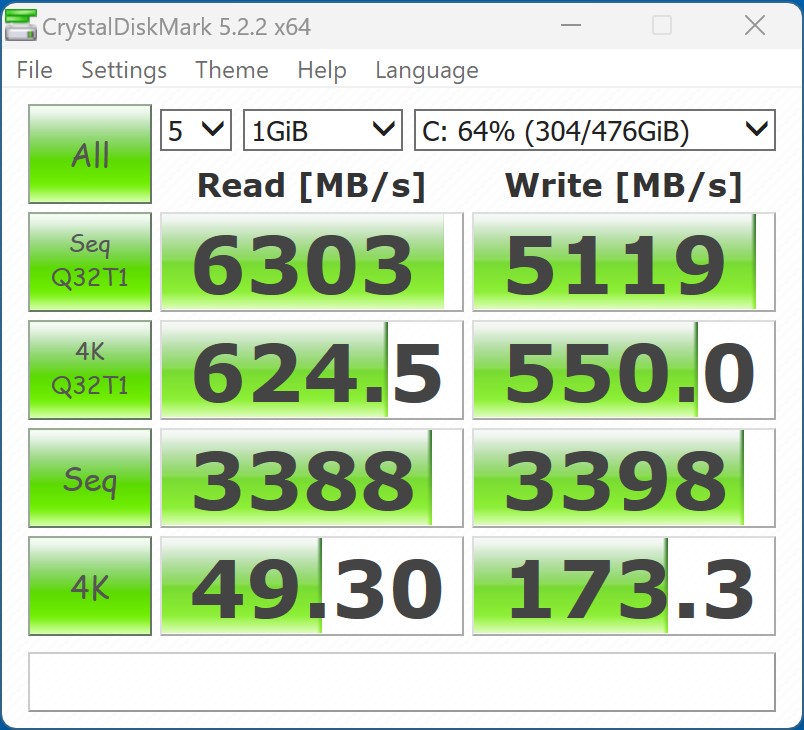Start the plain 4K test

click(x=90, y=586)
